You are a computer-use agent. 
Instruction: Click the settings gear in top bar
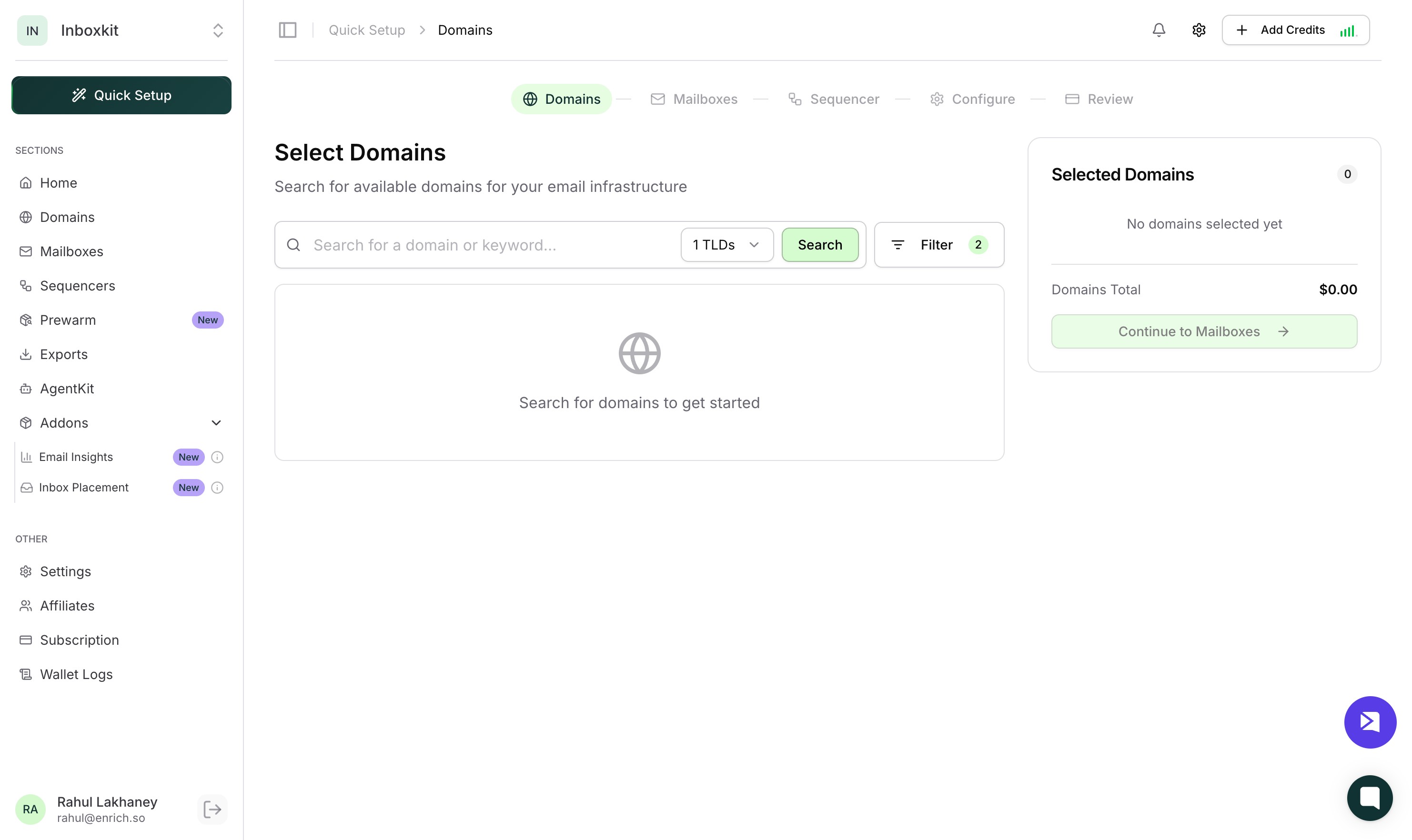coord(1199,30)
